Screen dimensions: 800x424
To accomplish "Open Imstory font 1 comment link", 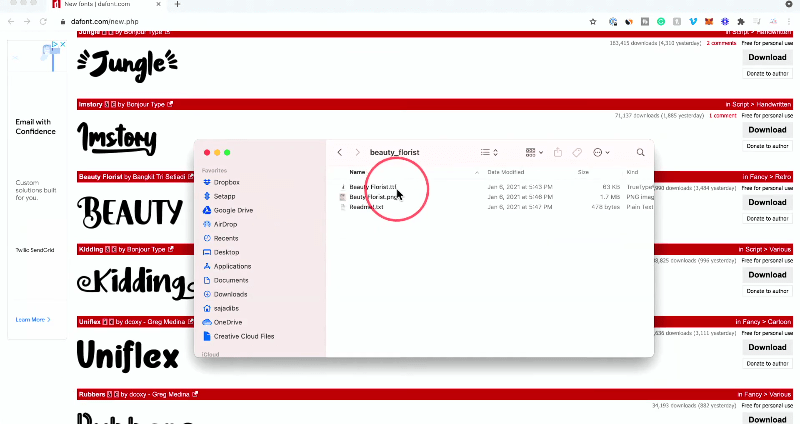I will click(722, 116).
